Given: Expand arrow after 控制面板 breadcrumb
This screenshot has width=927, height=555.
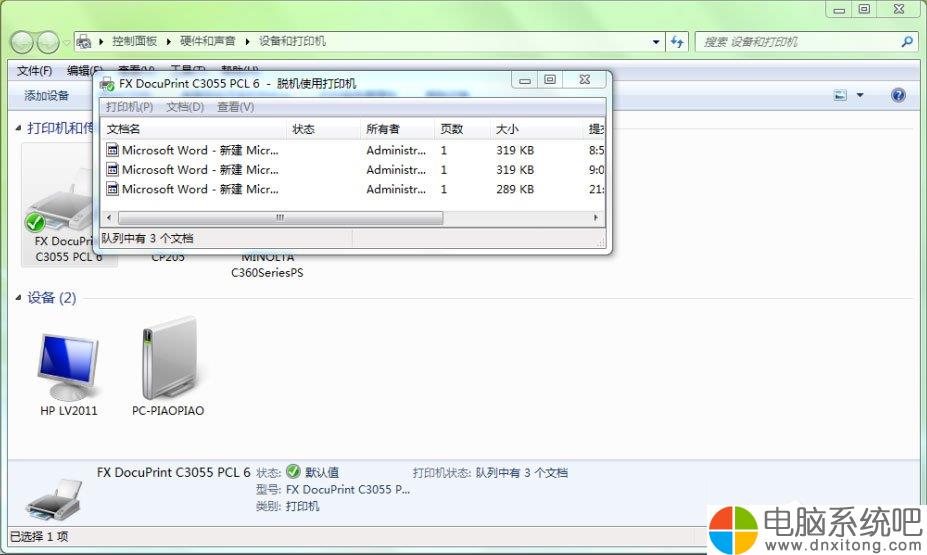Looking at the screenshot, I should tap(168, 41).
